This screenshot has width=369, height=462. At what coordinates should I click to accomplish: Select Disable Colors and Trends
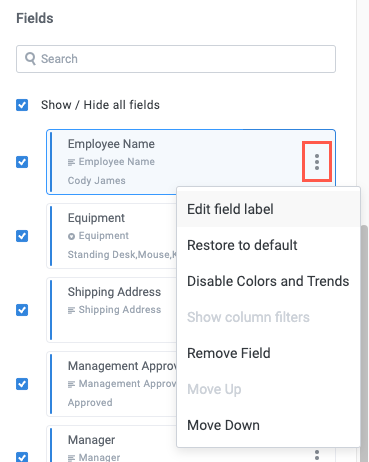pos(268,281)
